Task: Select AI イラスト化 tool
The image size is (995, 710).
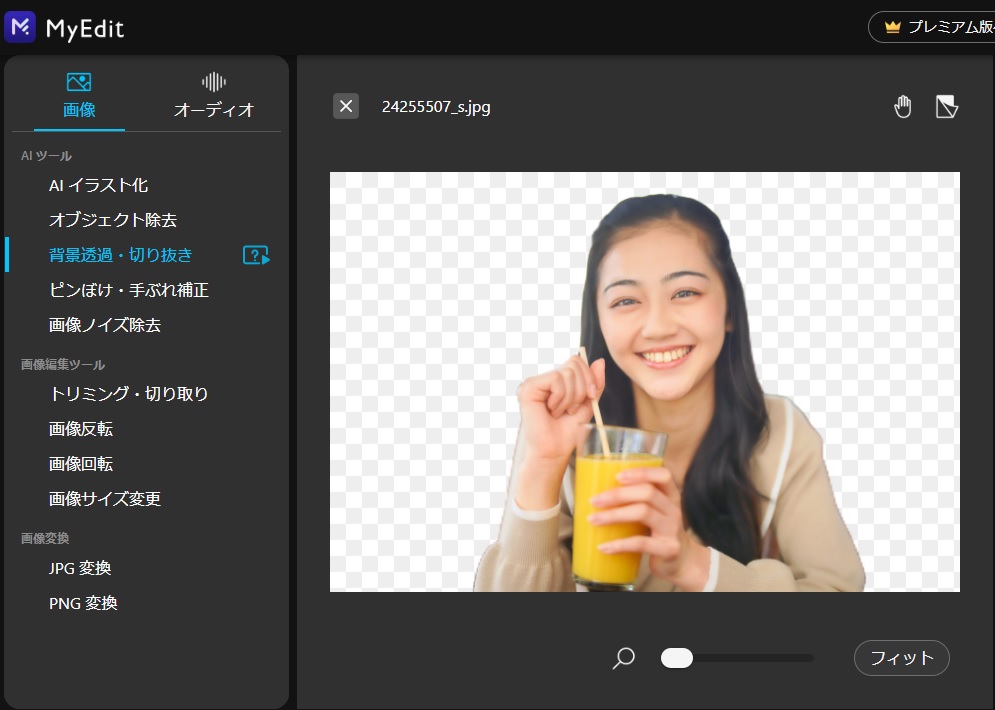Action: [98, 185]
